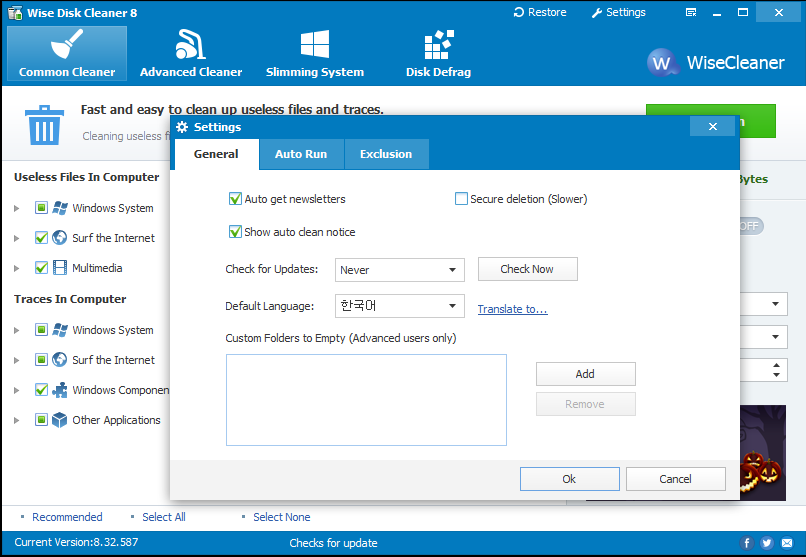Enable Secure deletion (Slower) option
The image size is (806, 557).
(462, 199)
